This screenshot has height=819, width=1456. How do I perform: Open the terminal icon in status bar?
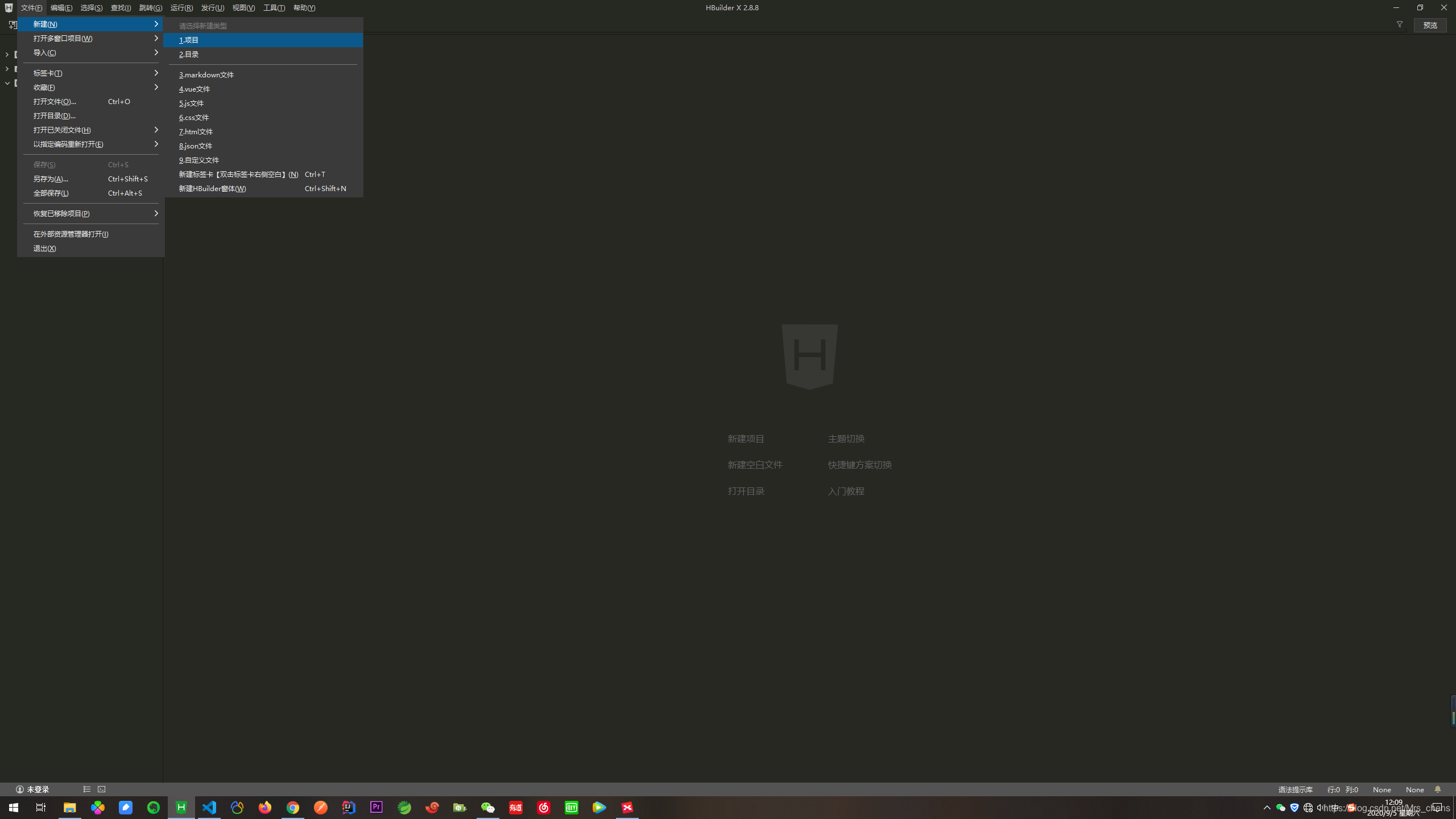click(102, 789)
